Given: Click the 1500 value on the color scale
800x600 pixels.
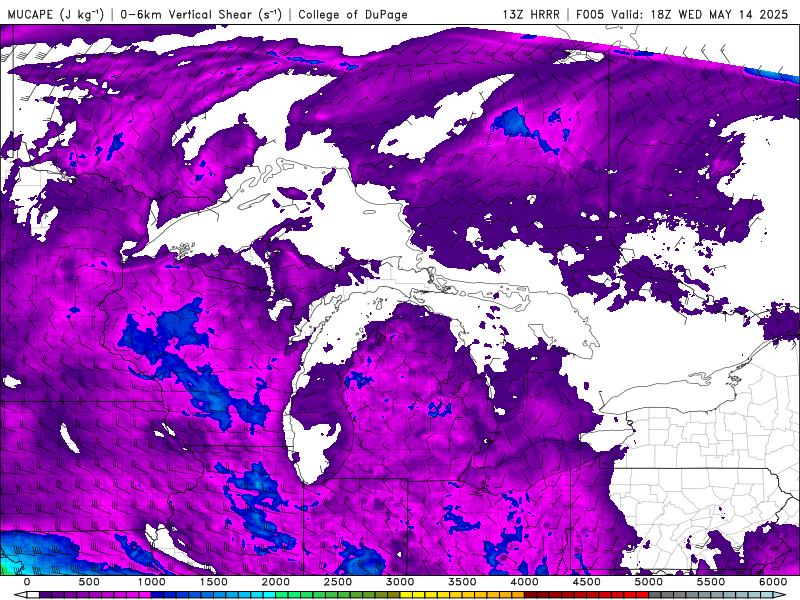Looking at the screenshot, I should 214,582.
